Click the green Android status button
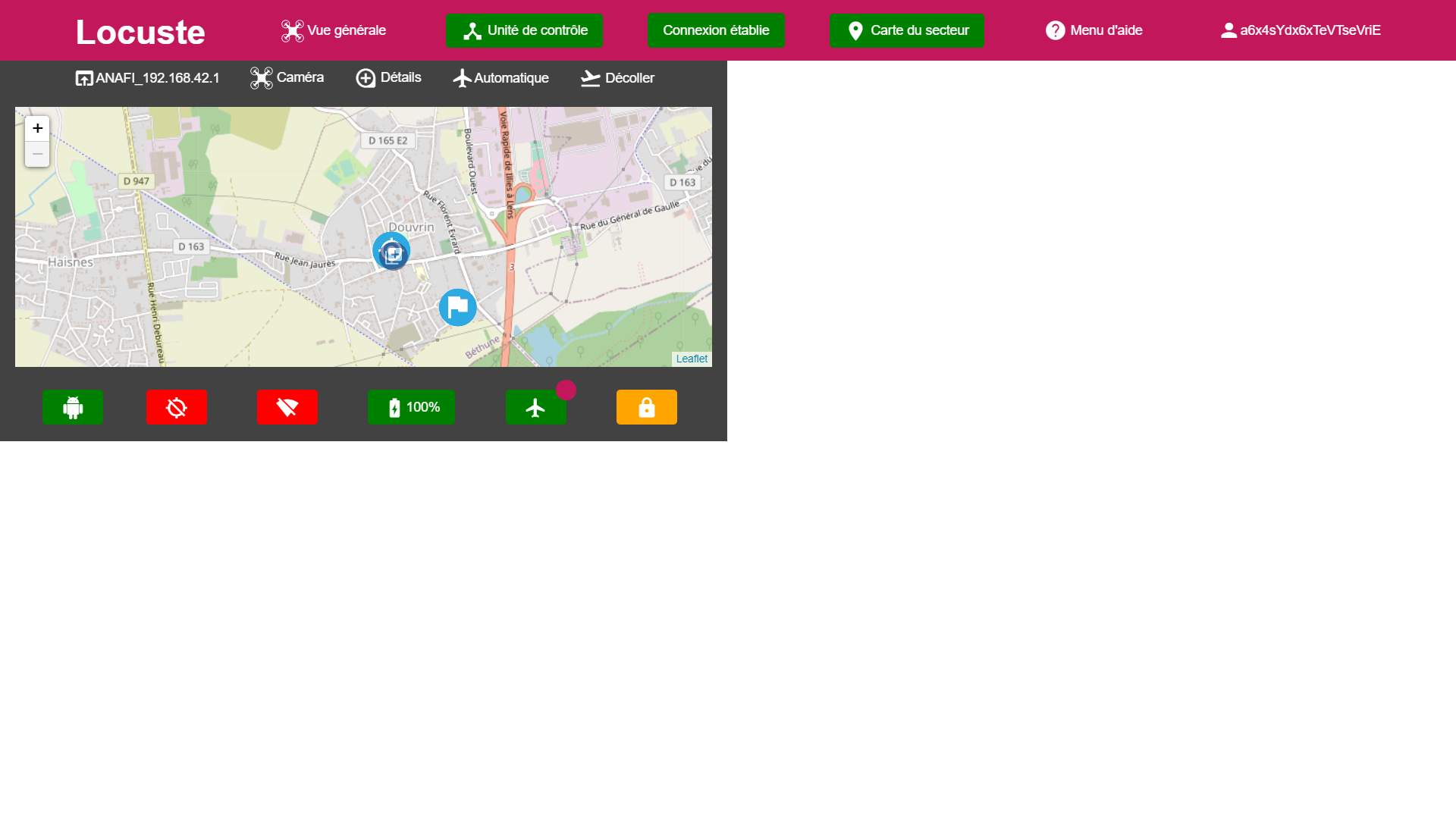Screen dimensions: 1456x818 (73, 407)
